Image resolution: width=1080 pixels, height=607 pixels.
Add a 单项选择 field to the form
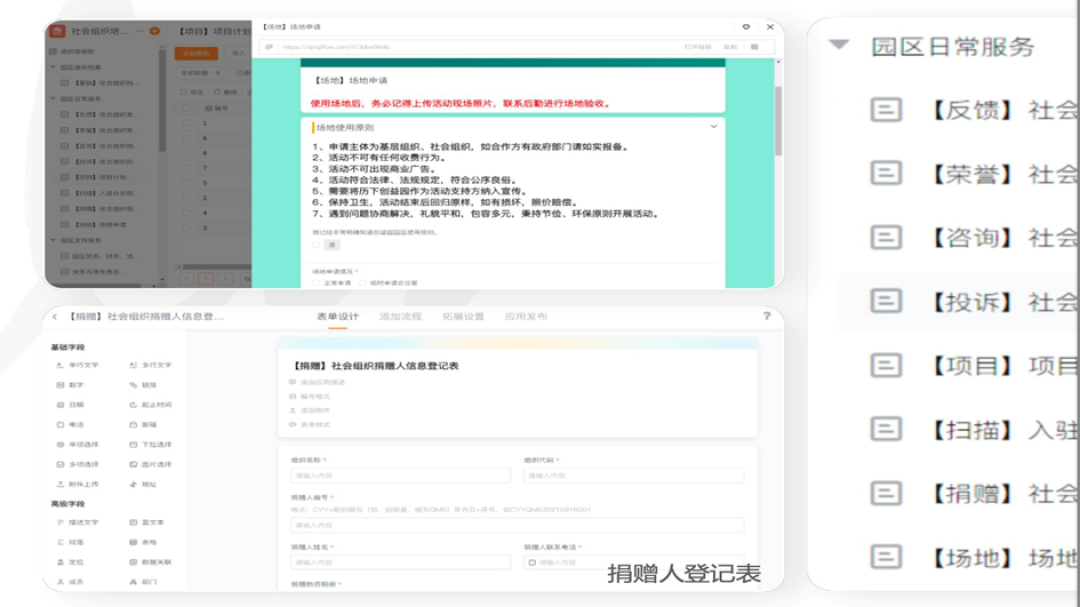click(78, 445)
